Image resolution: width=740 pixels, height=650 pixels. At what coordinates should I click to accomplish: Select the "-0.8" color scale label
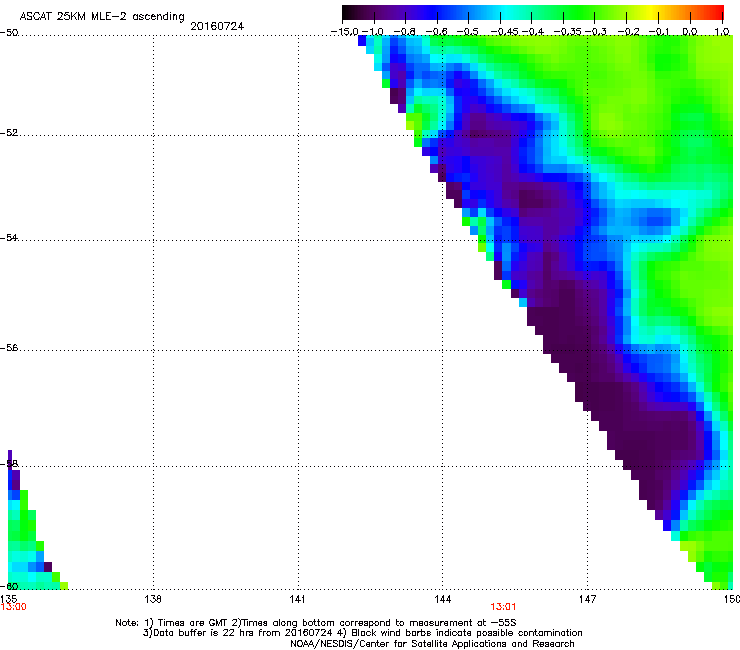coord(405,32)
